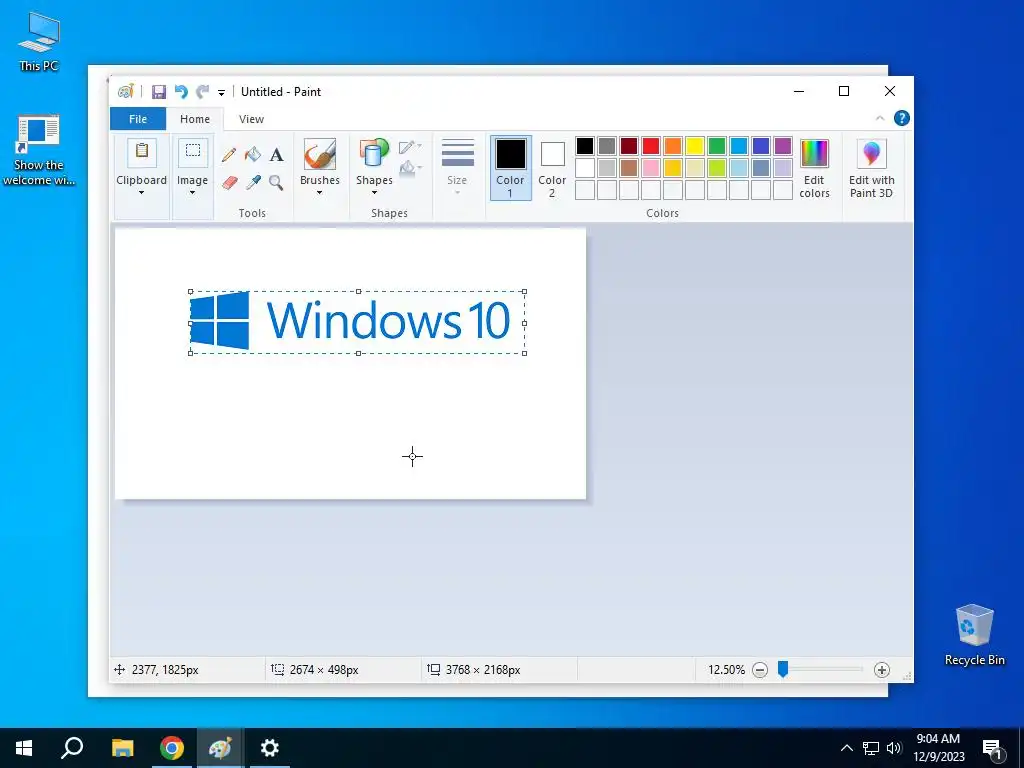Image resolution: width=1024 pixels, height=768 pixels.
Task: Click the Redo arrow in title bar
Action: [x=203, y=92]
